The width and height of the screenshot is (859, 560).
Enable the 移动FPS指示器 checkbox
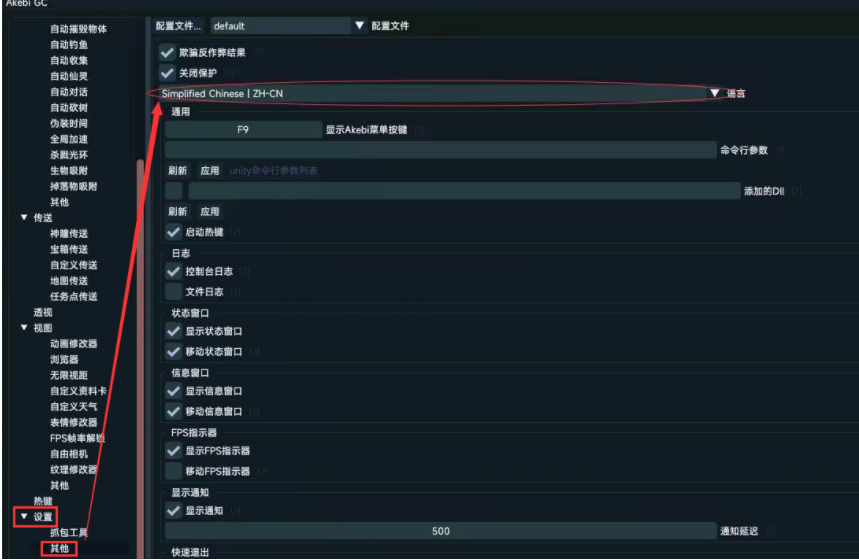point(174,471)
